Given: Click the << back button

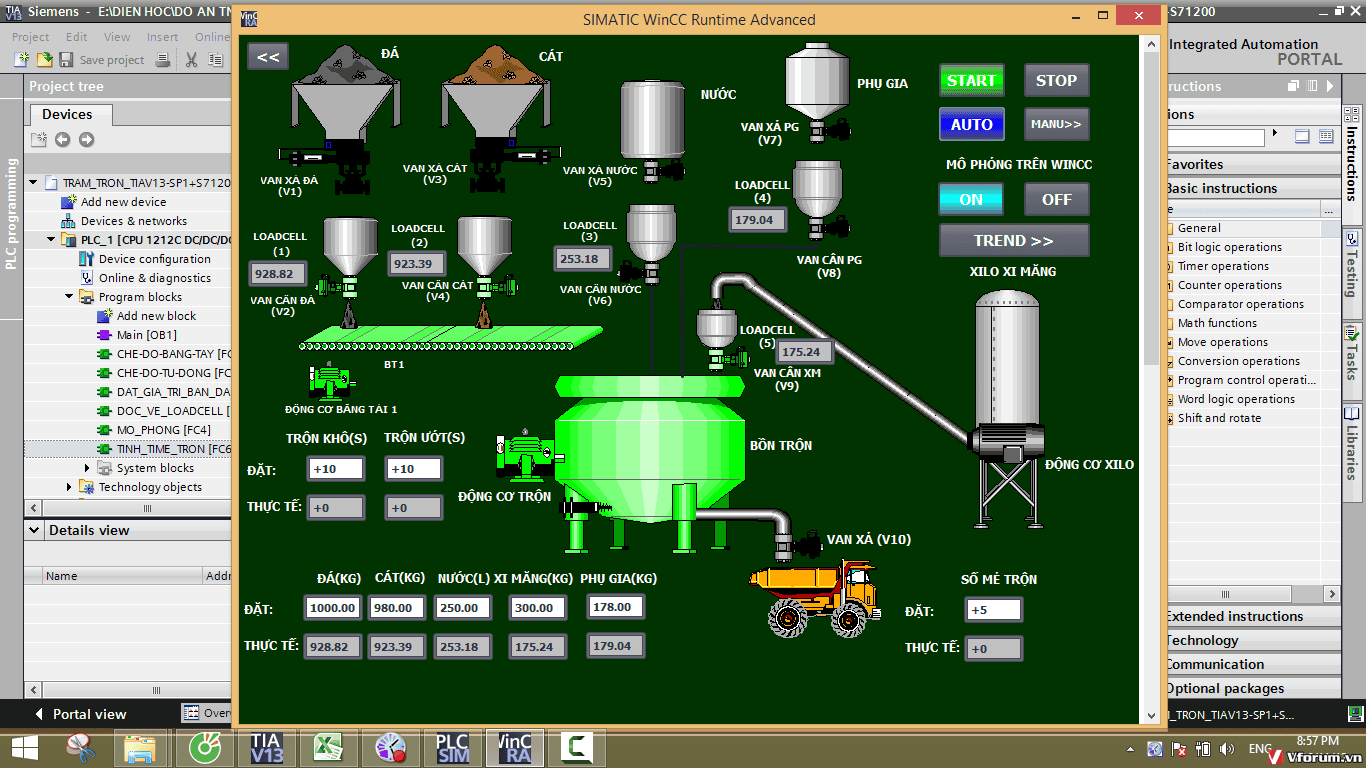Looking at the screenshot, I should [268, 57].
